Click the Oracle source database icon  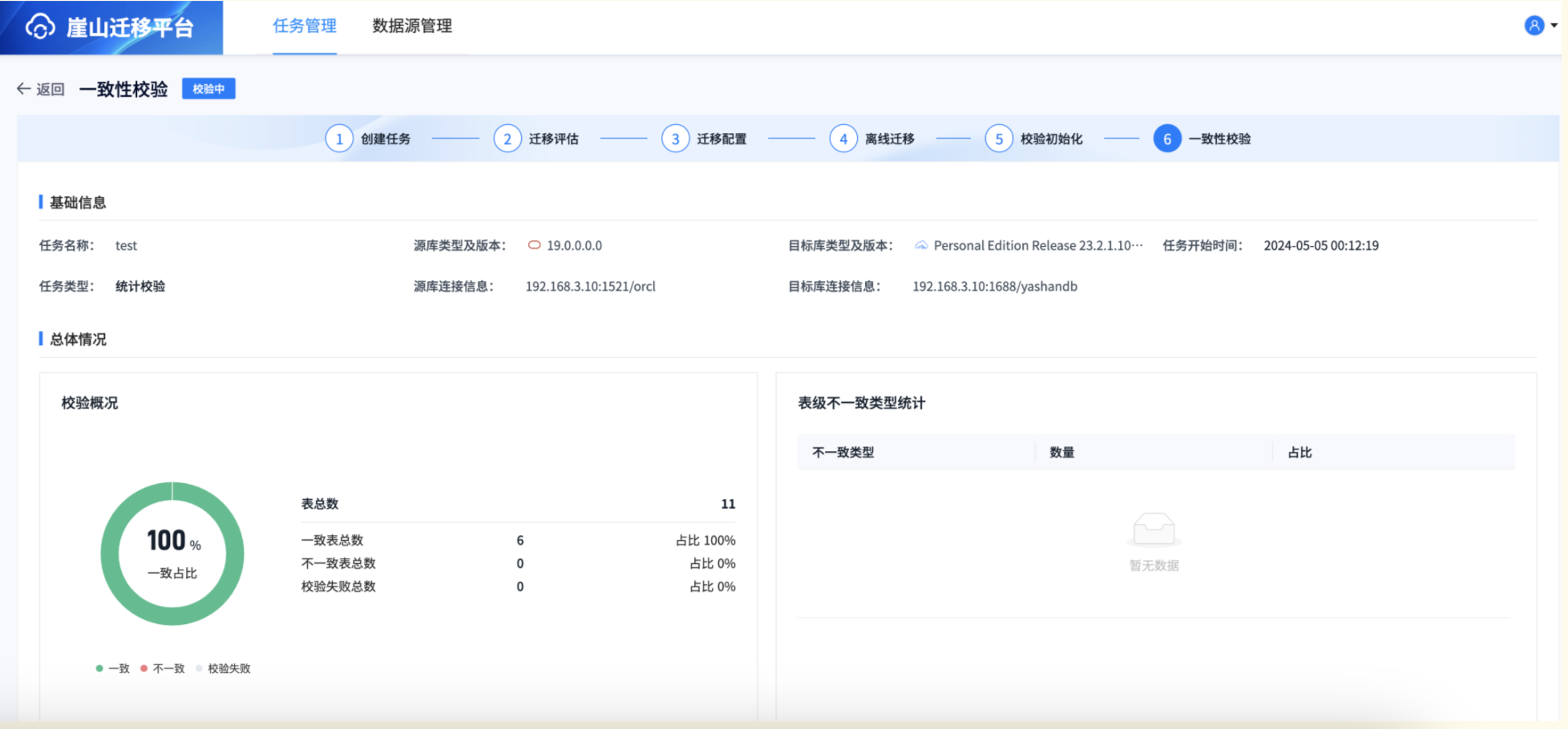[x=534, y=245]
